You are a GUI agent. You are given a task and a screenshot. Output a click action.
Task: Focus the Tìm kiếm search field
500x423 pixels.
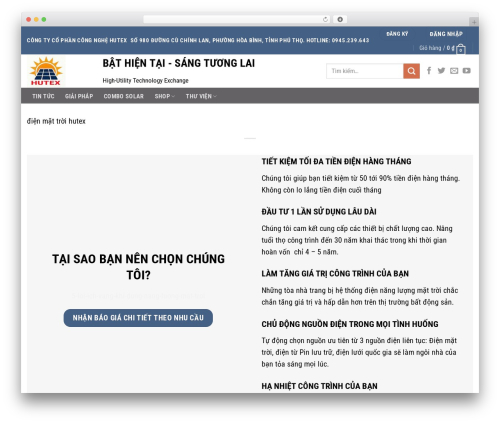[x=365, y=71]
